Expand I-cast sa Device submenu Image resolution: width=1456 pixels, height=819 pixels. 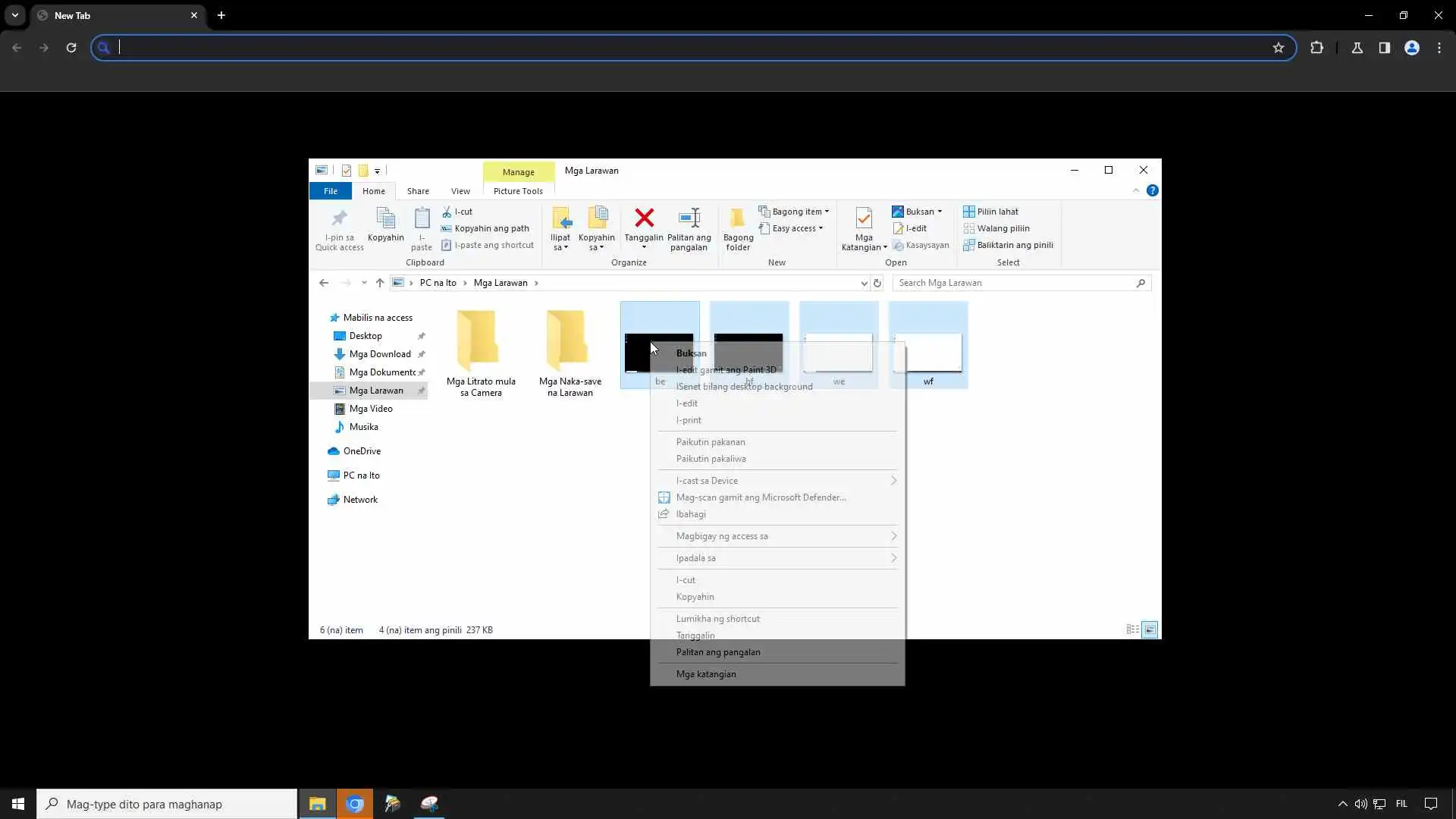(893, 481)
